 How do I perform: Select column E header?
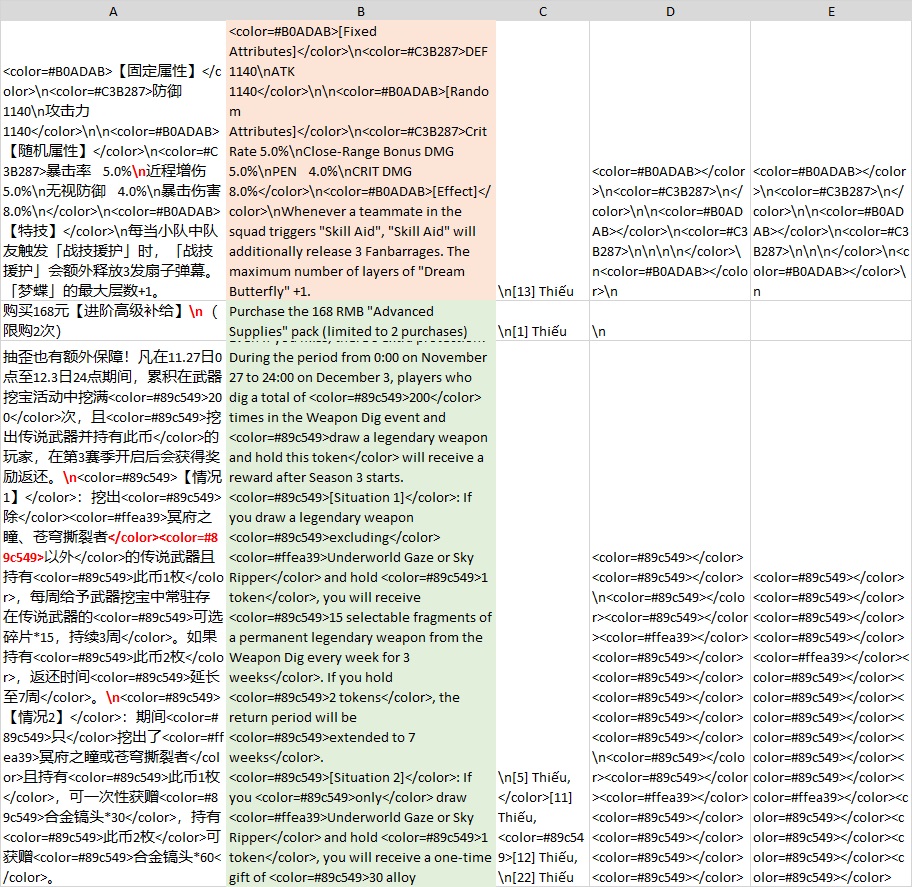click(x=830, y=11)
